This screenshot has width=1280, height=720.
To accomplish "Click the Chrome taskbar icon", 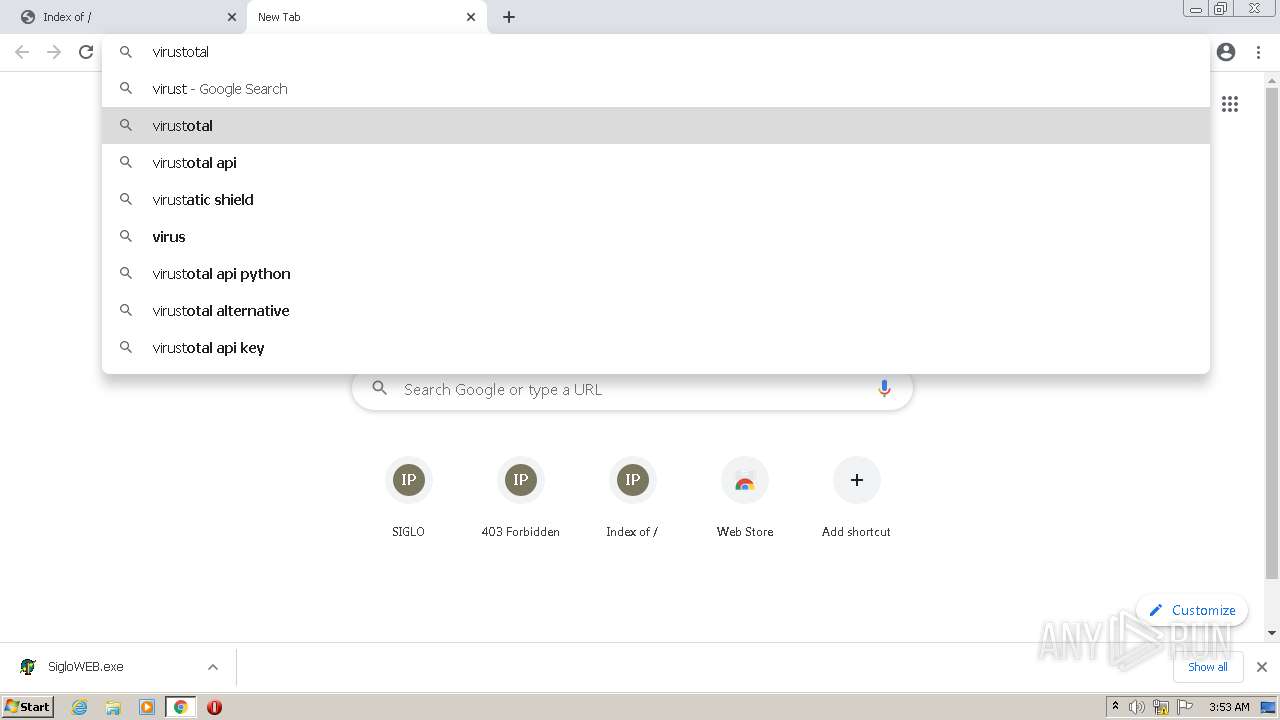I will [x=181, y=707].
